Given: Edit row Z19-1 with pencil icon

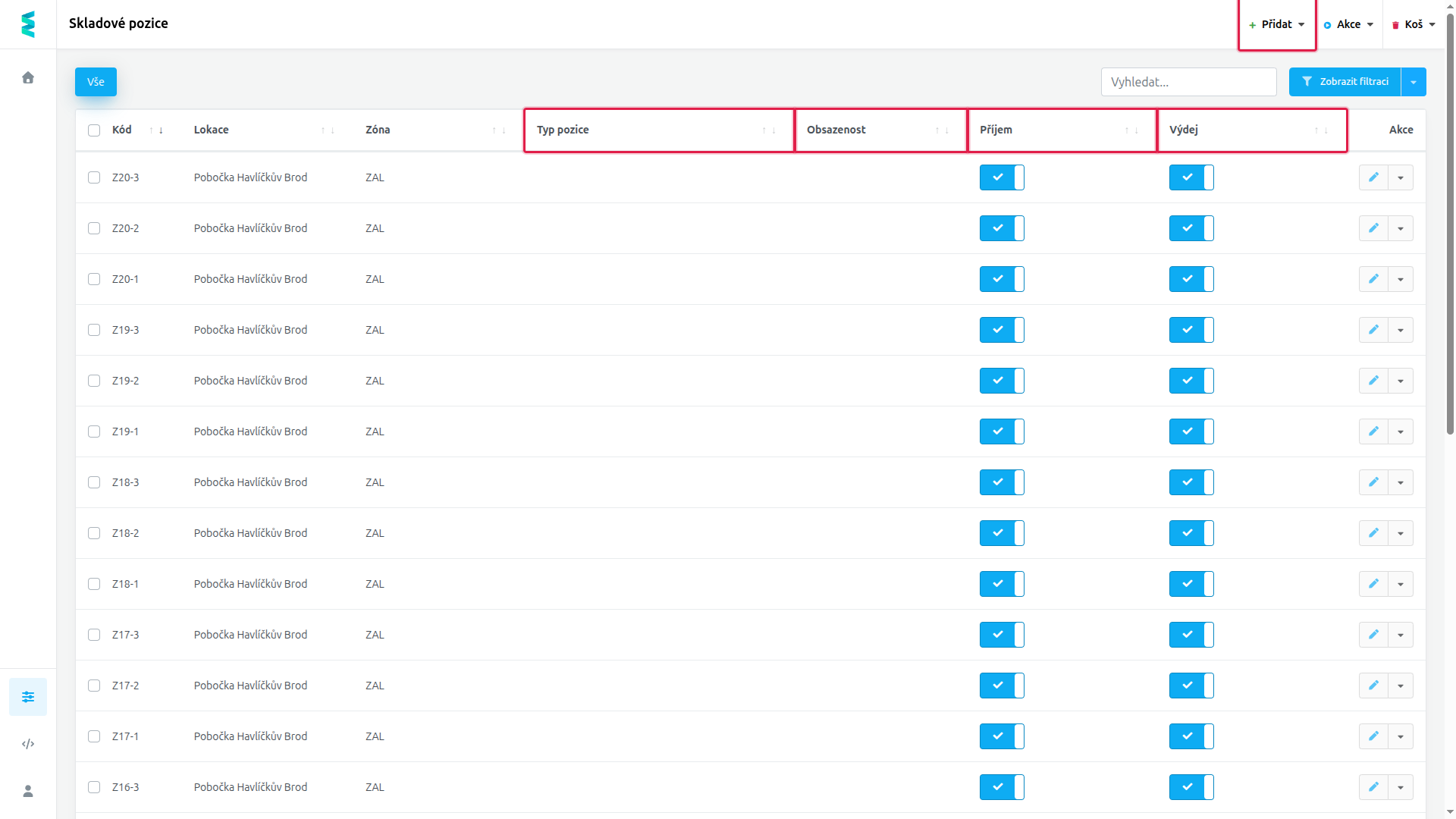Looking at the screenshot, I should coord(1373,431).
